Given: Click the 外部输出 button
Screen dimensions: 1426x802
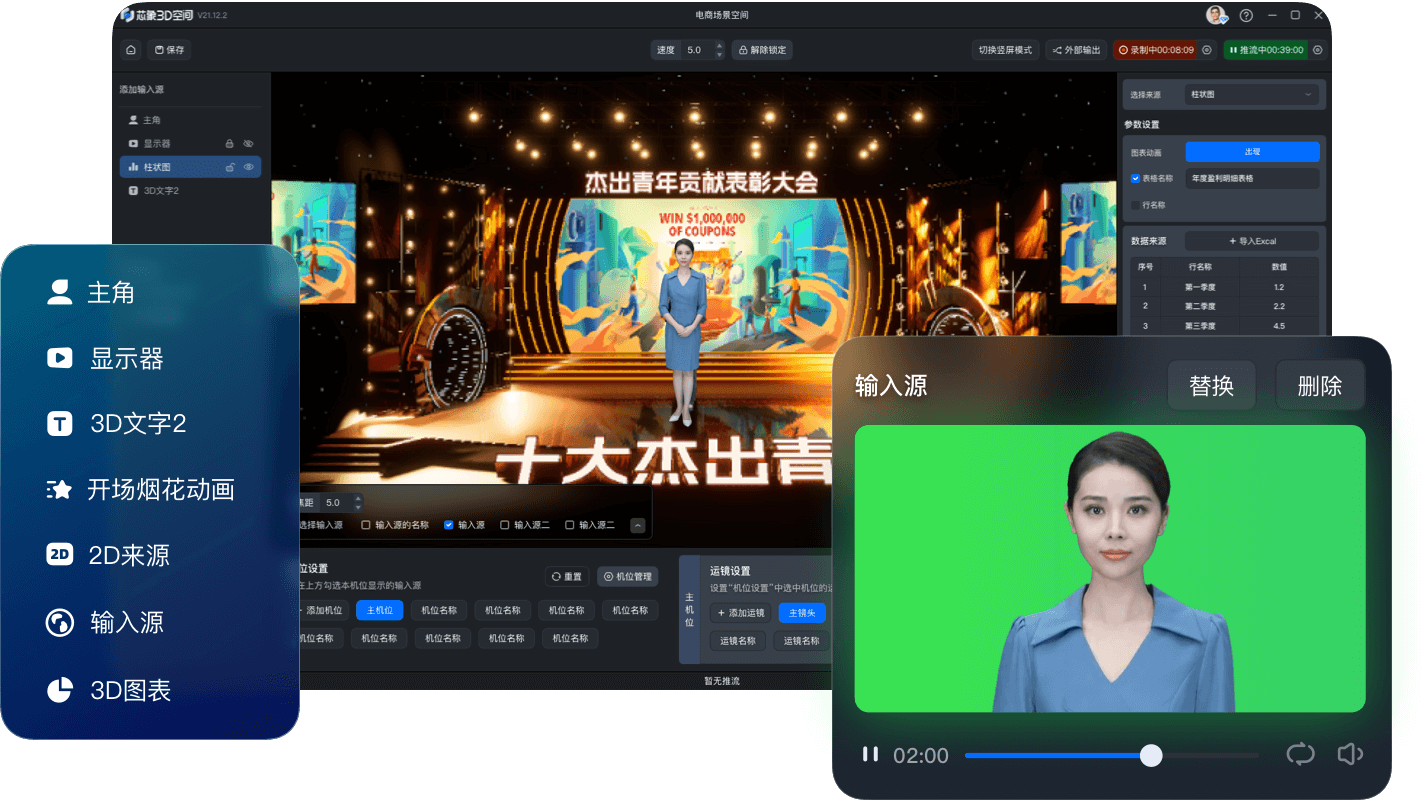Looking at the screenshot, I should 1076,50.
